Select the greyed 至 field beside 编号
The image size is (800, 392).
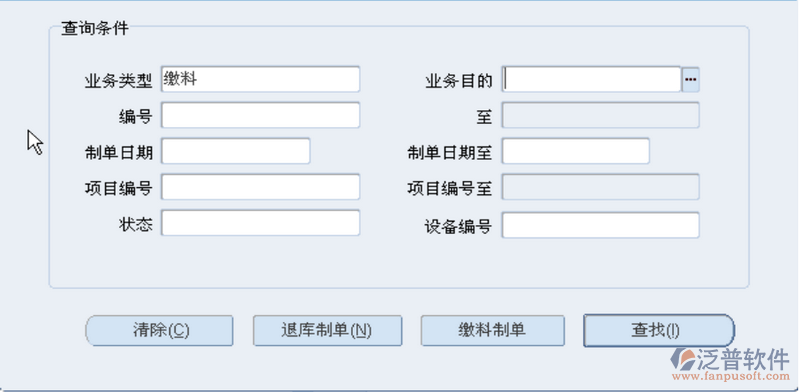coord(601,115)
